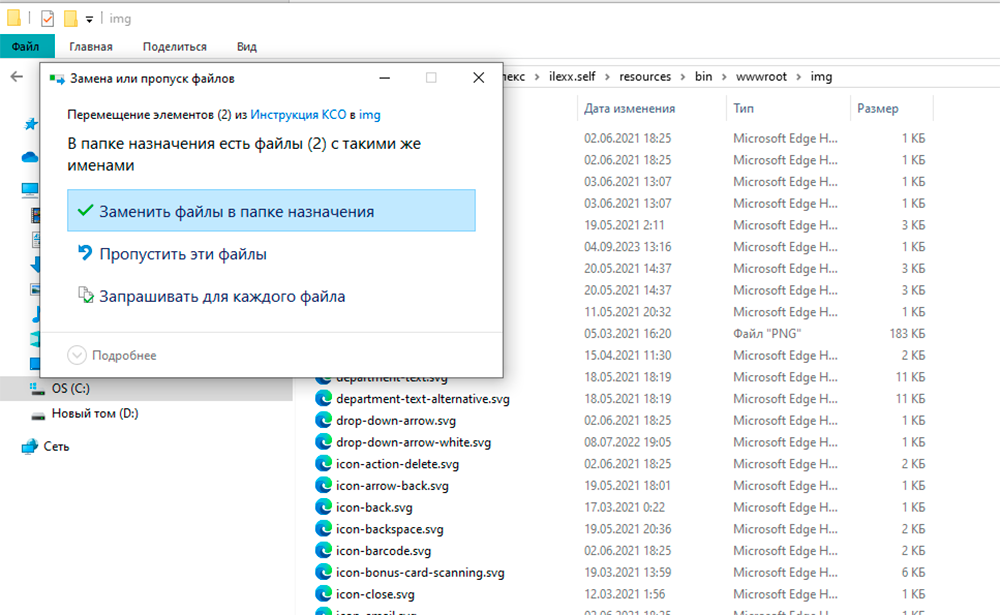Viewport: 1000px width, 615px height.
Task: Go back using the Explorer back arrow
Action: coord(17,77)
